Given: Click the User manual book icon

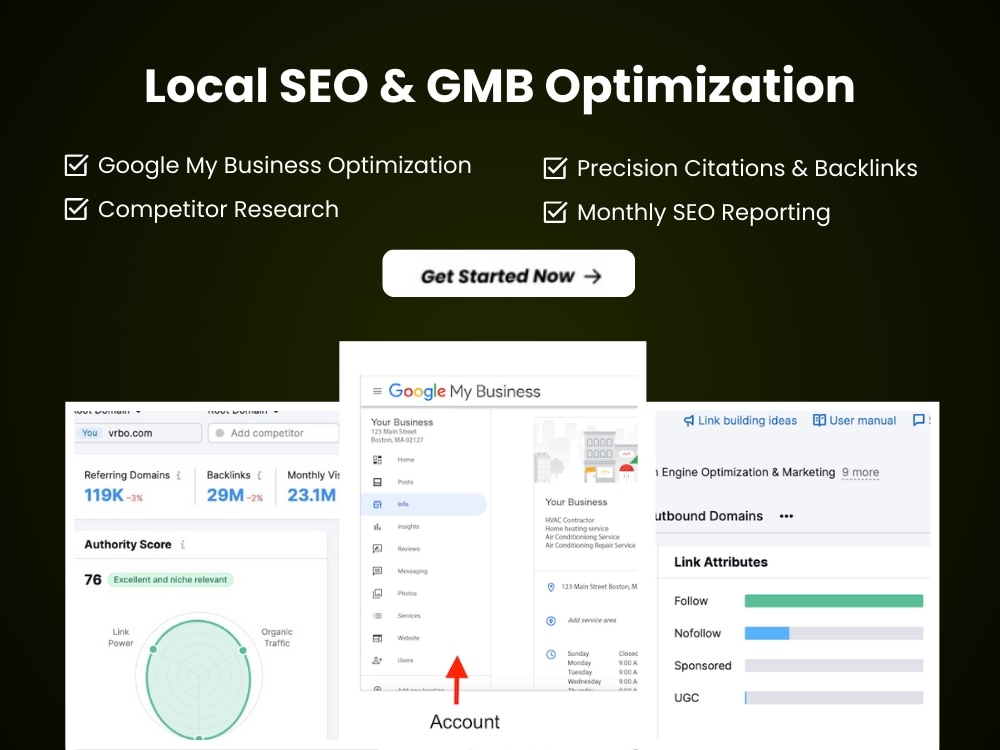Looking at the screenshot, I should [820, 420].
